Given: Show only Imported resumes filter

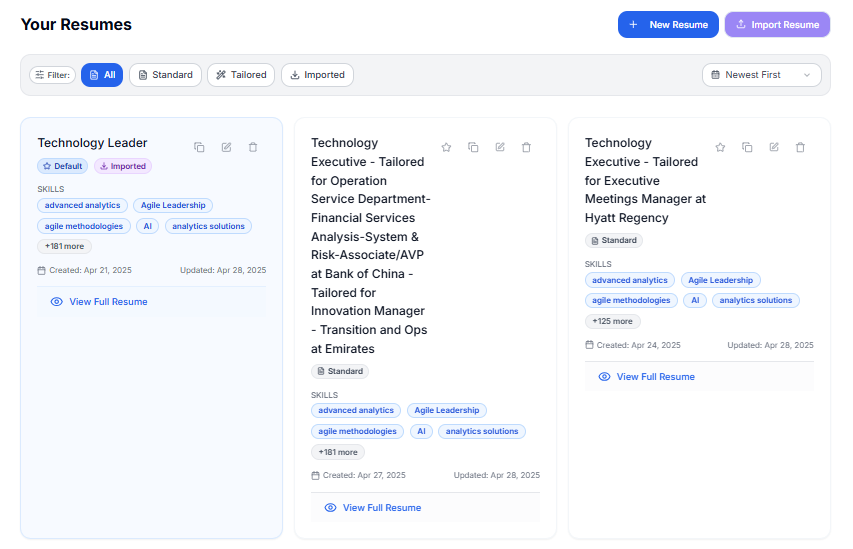Looking at the screenshot, I should click(x=317, y=75).
